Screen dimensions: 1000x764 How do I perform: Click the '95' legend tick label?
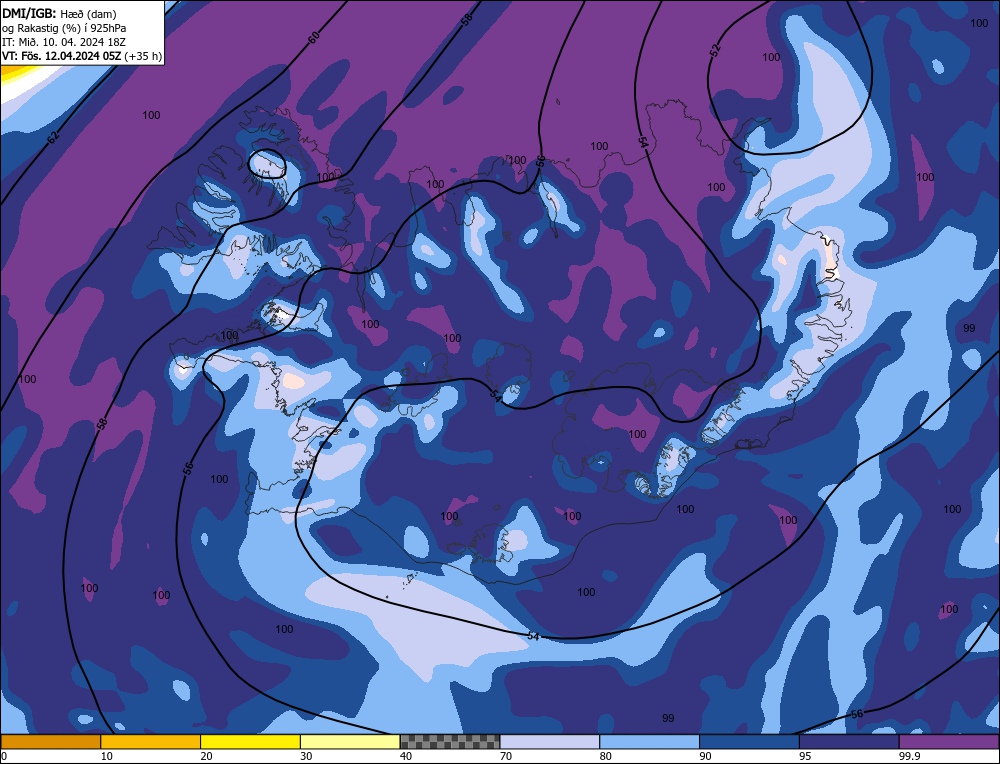point(805,756)
